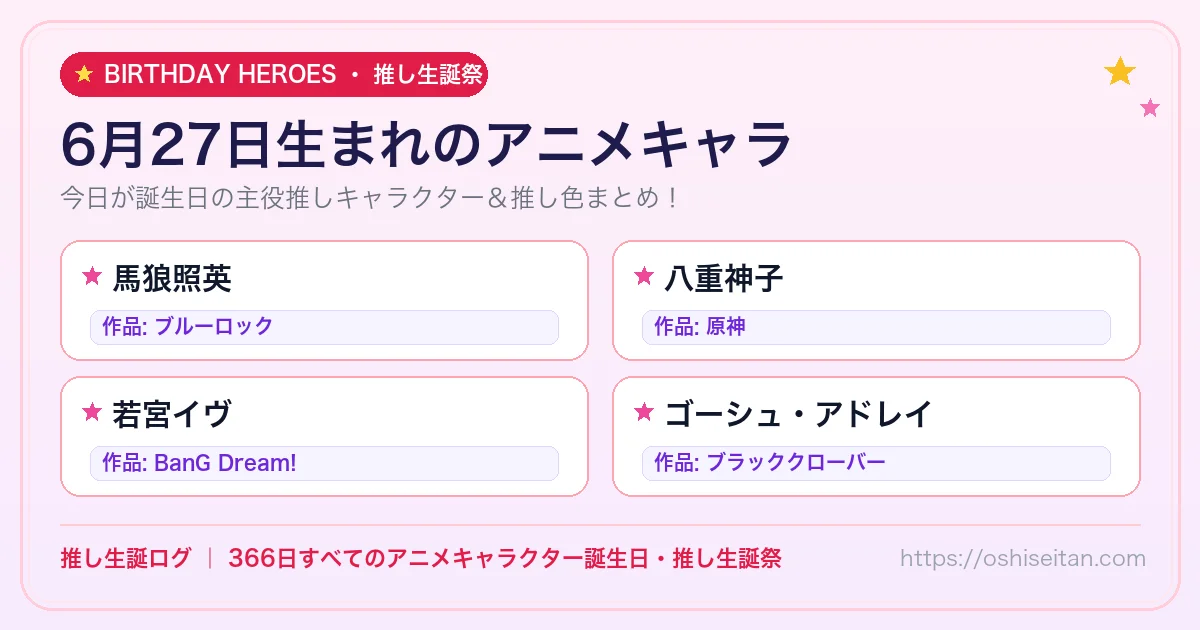
Task: Open the 作品: ブルーロック tag
Action: (x=324, y=327)
